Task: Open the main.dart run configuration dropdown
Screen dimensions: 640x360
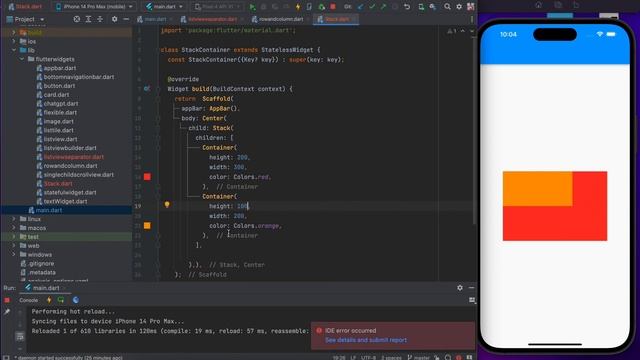Action: pos(164,7)
